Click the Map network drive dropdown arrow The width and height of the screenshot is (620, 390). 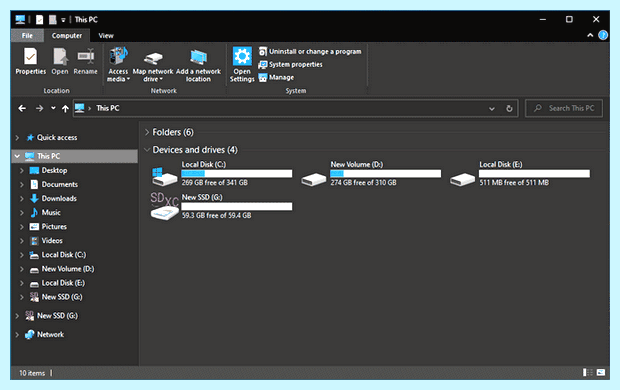tap(161, 79)
